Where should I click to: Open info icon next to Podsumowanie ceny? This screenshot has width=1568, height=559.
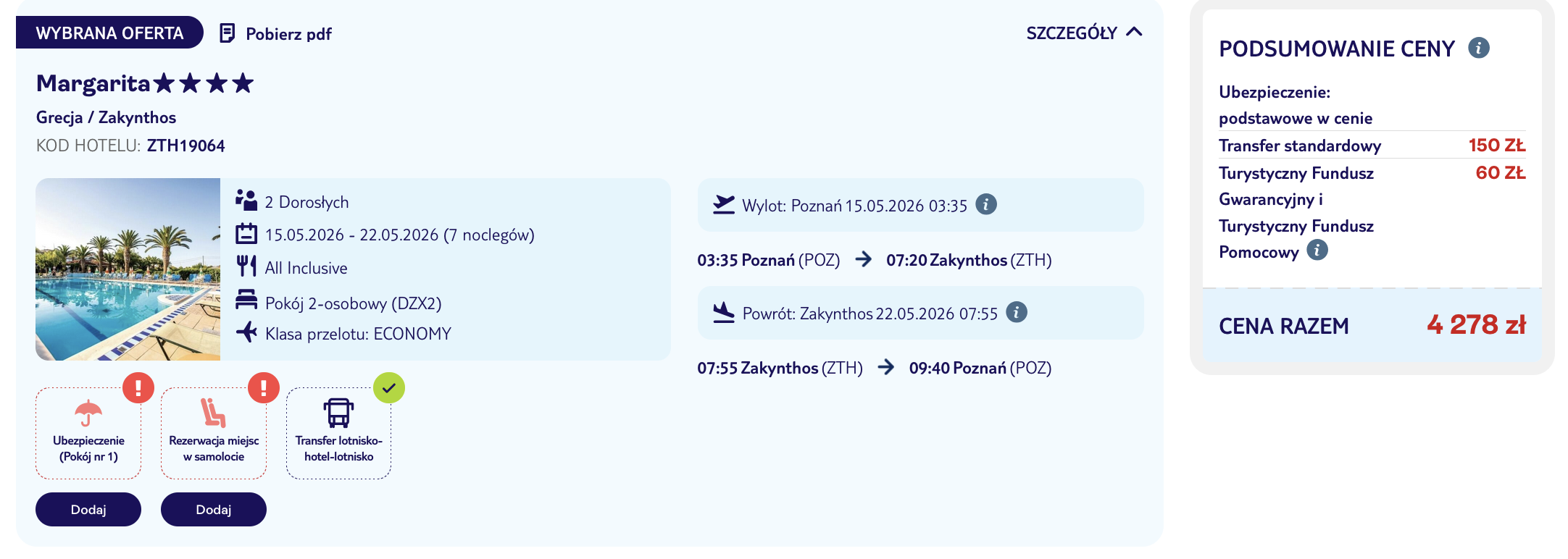coord(1478,48)
